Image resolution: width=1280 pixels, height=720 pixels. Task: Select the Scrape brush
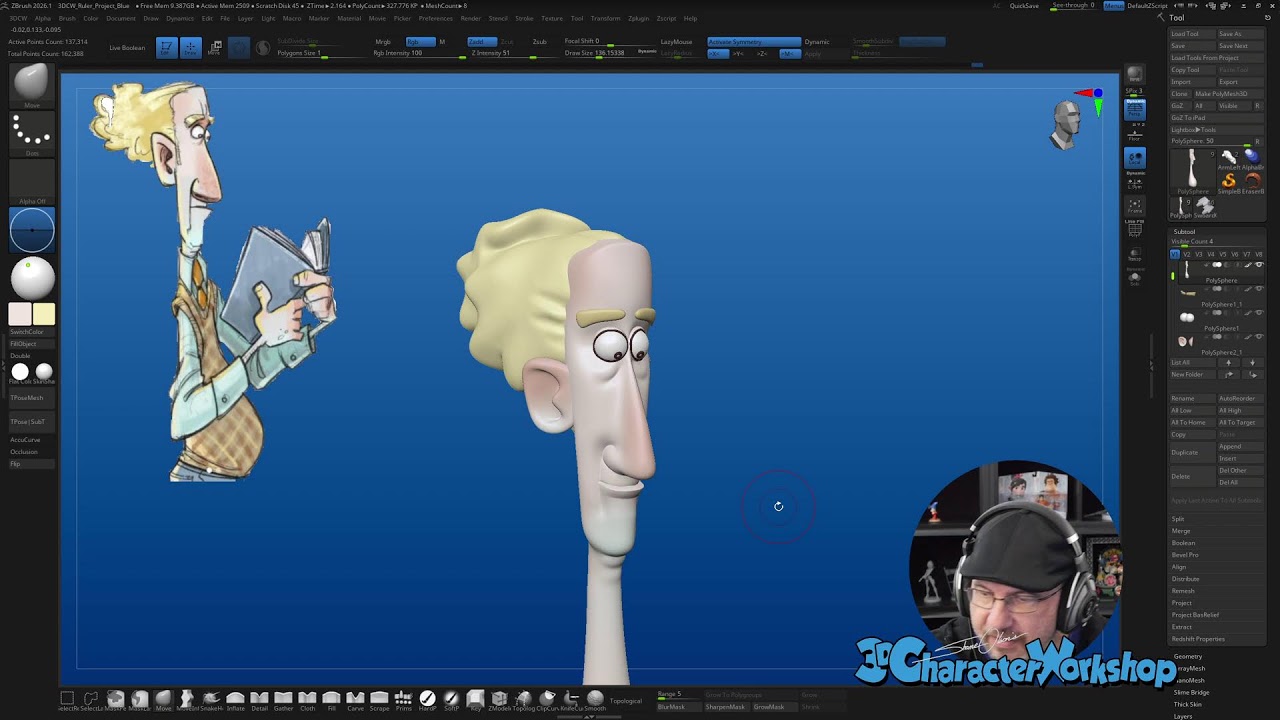(379, 699)
